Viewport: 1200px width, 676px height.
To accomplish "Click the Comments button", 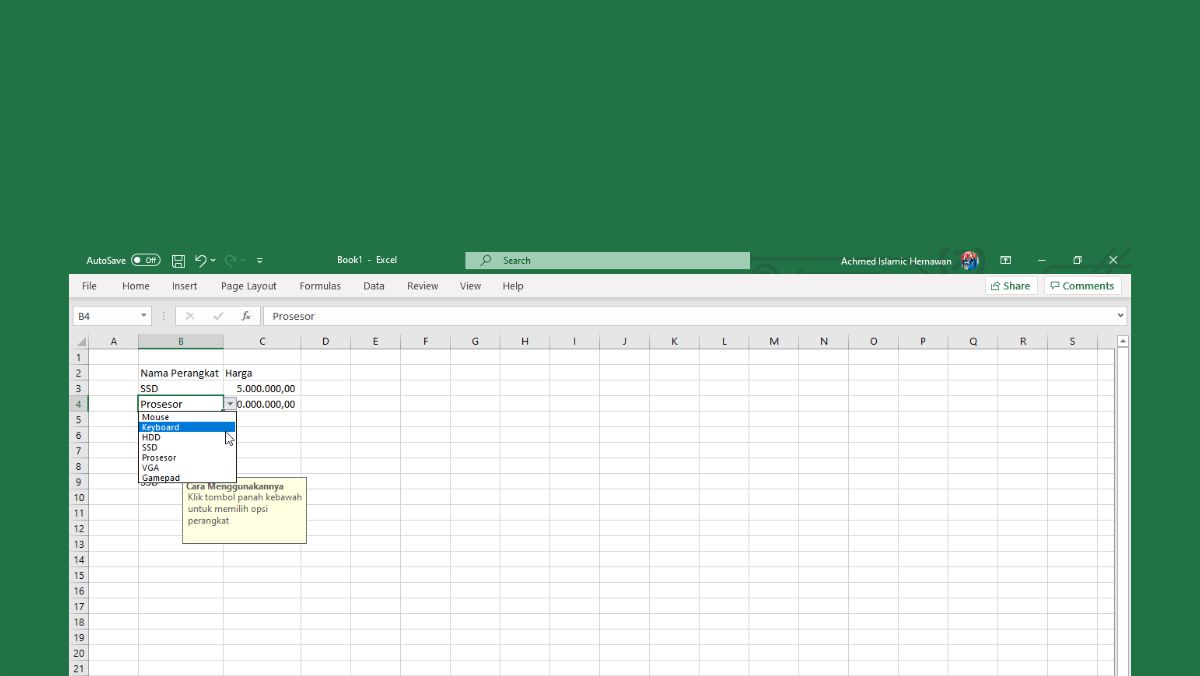I will pos(1082,286).
